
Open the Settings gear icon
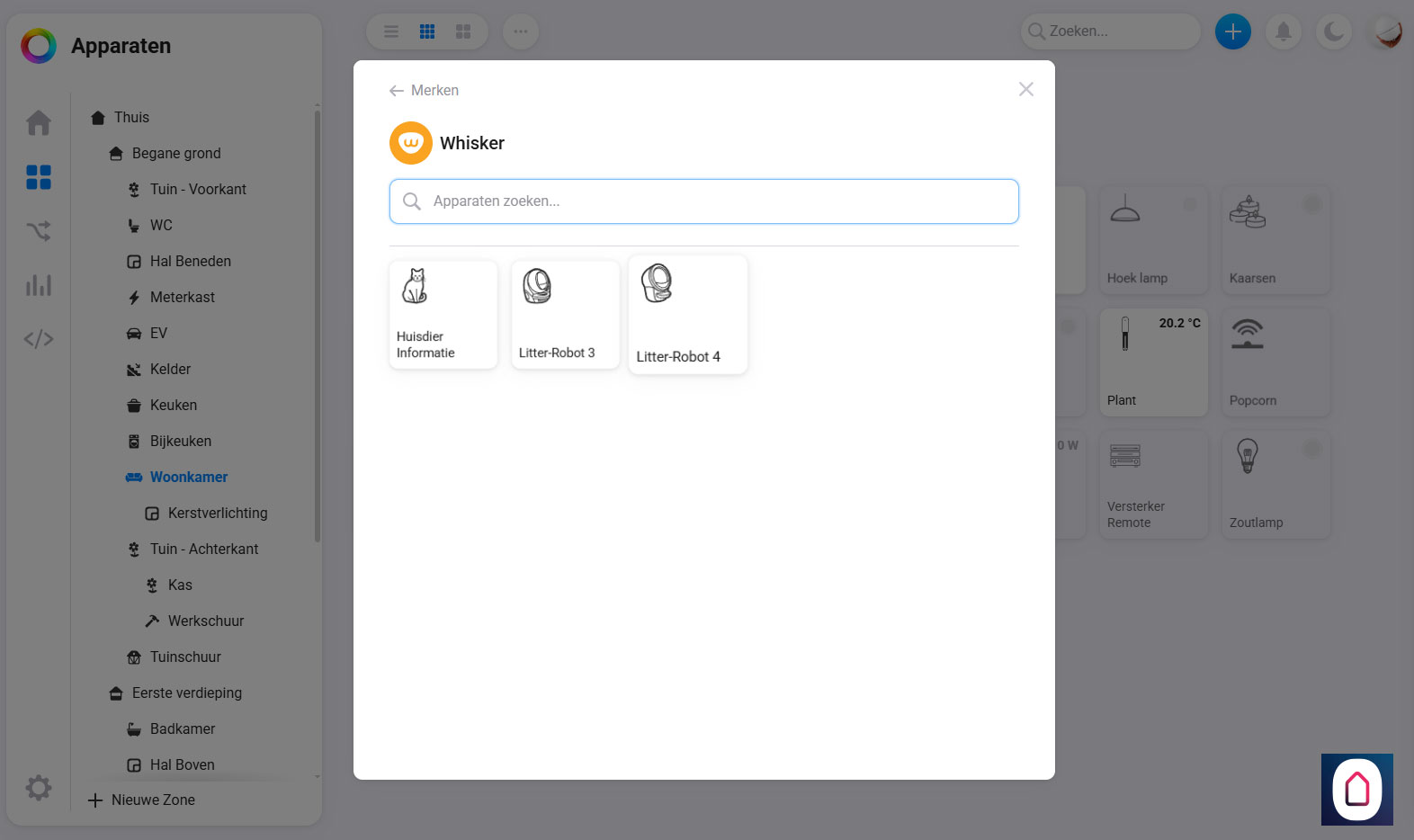pos(39,788)
